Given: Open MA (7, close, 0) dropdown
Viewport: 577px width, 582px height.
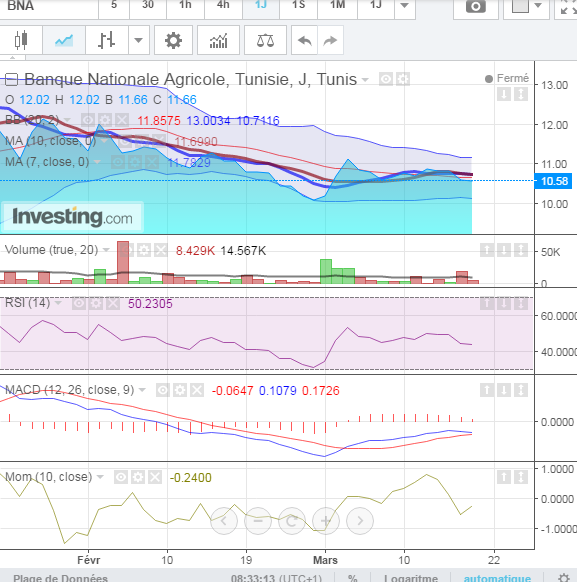Looking at the screenshot, I should point(97,162).
